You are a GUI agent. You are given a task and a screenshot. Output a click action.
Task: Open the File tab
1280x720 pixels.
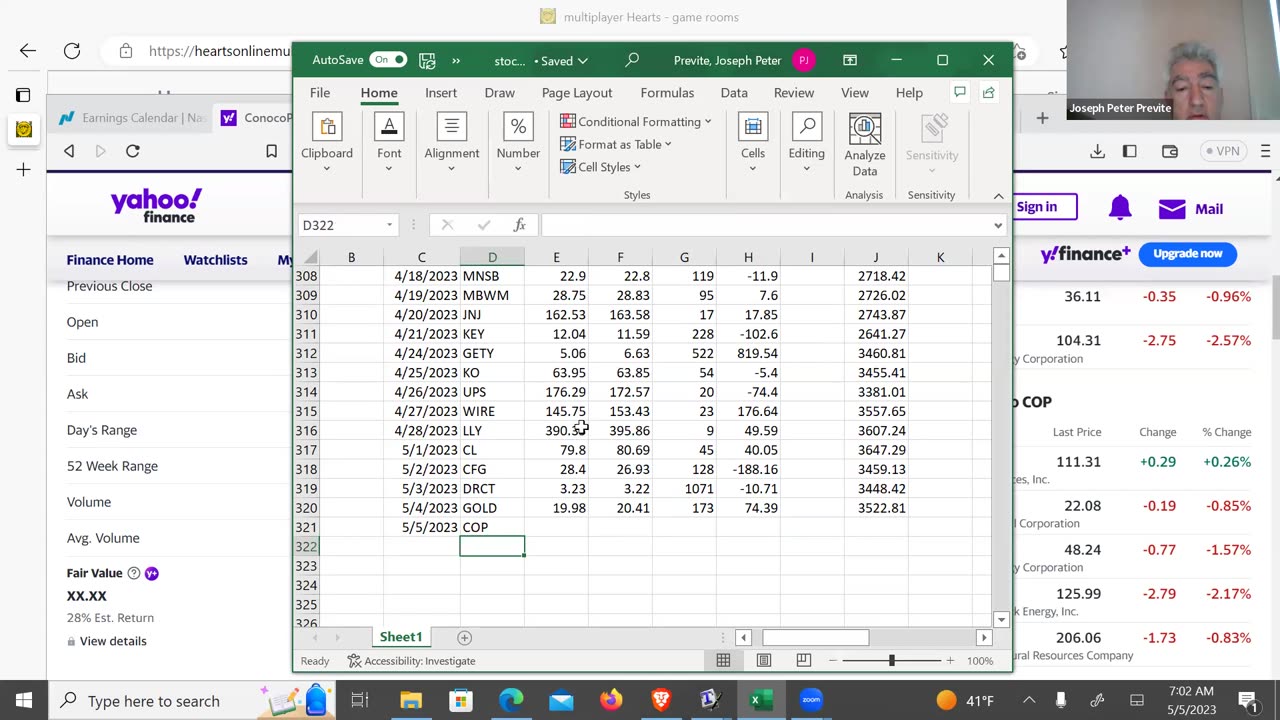click(x=320, y=92)
